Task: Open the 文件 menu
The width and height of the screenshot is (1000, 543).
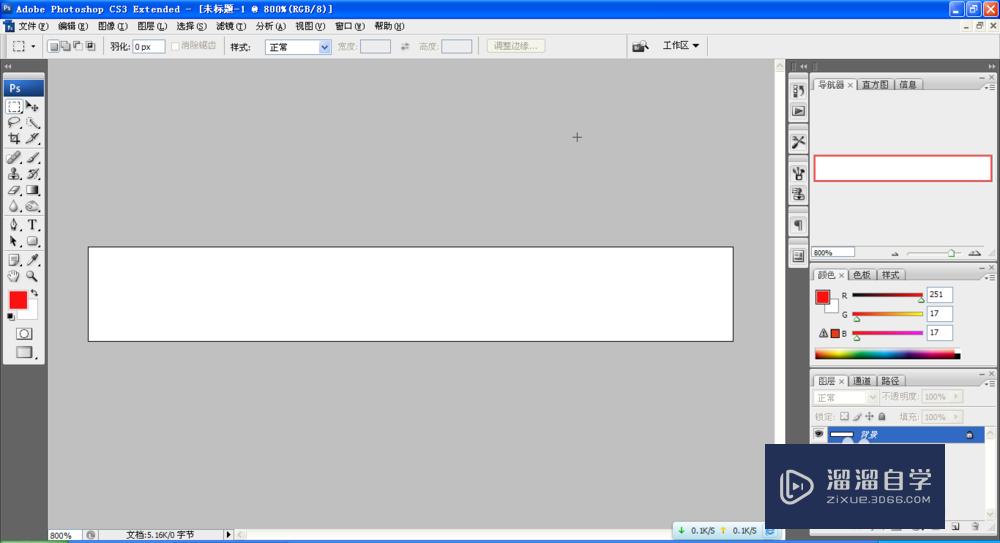Action: click(33, 26)
